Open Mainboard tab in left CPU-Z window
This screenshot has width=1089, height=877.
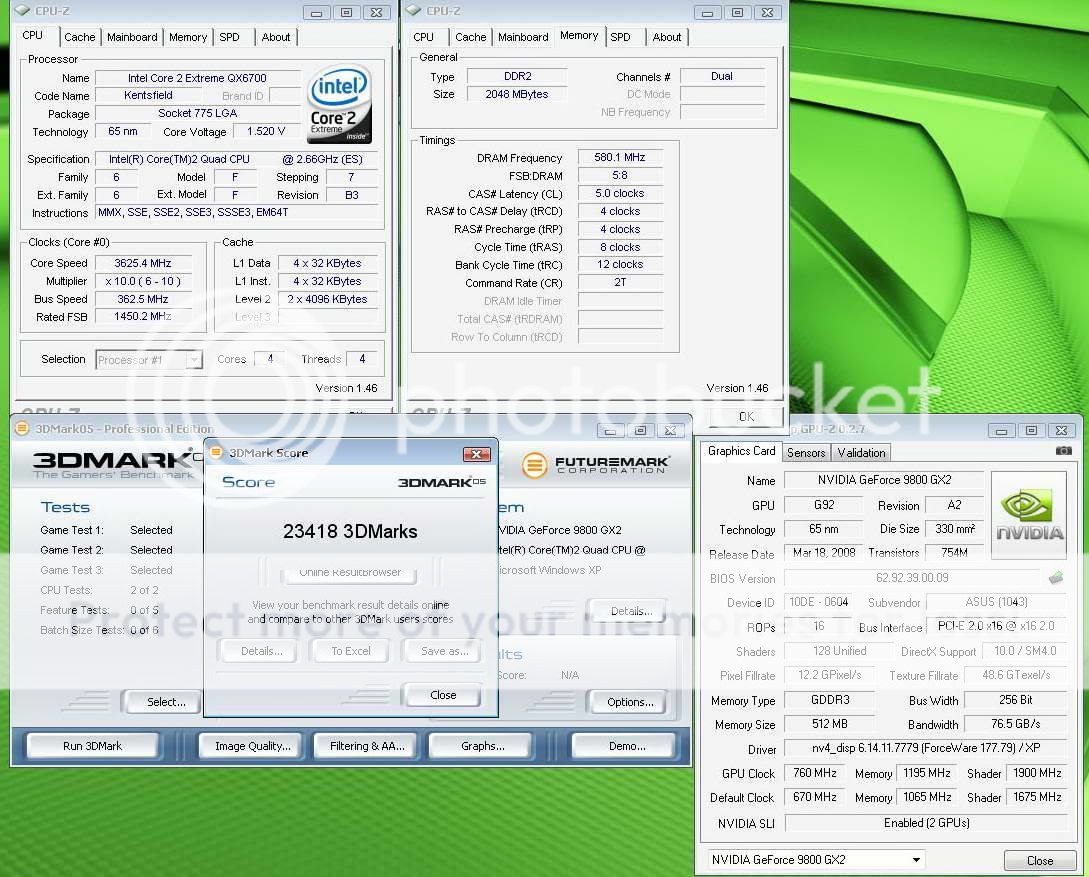[132, 37]
